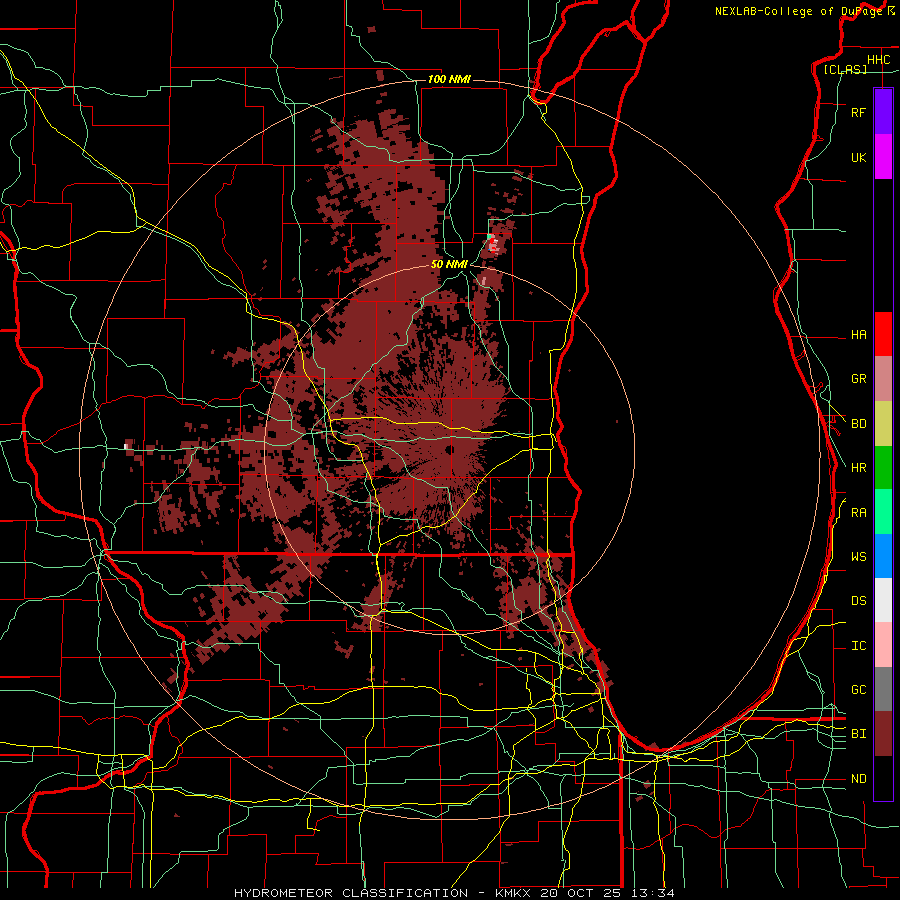Click the DS white legend swatch

click(883, 600)
